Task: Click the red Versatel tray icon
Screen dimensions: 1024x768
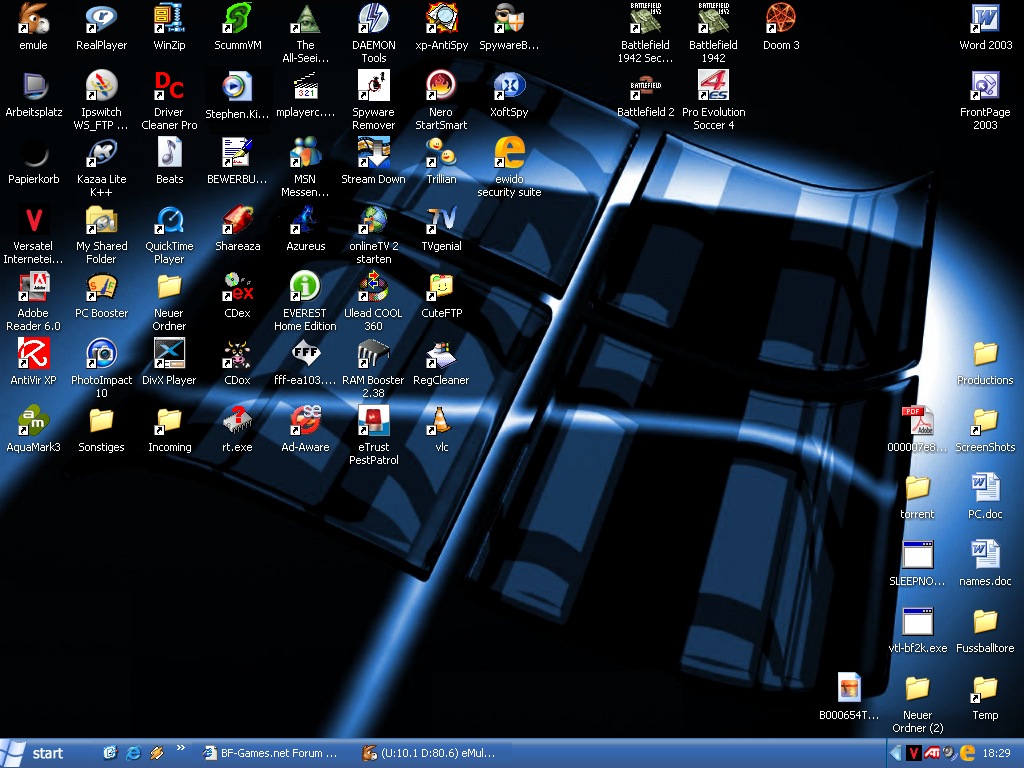Action: point(914,753)
